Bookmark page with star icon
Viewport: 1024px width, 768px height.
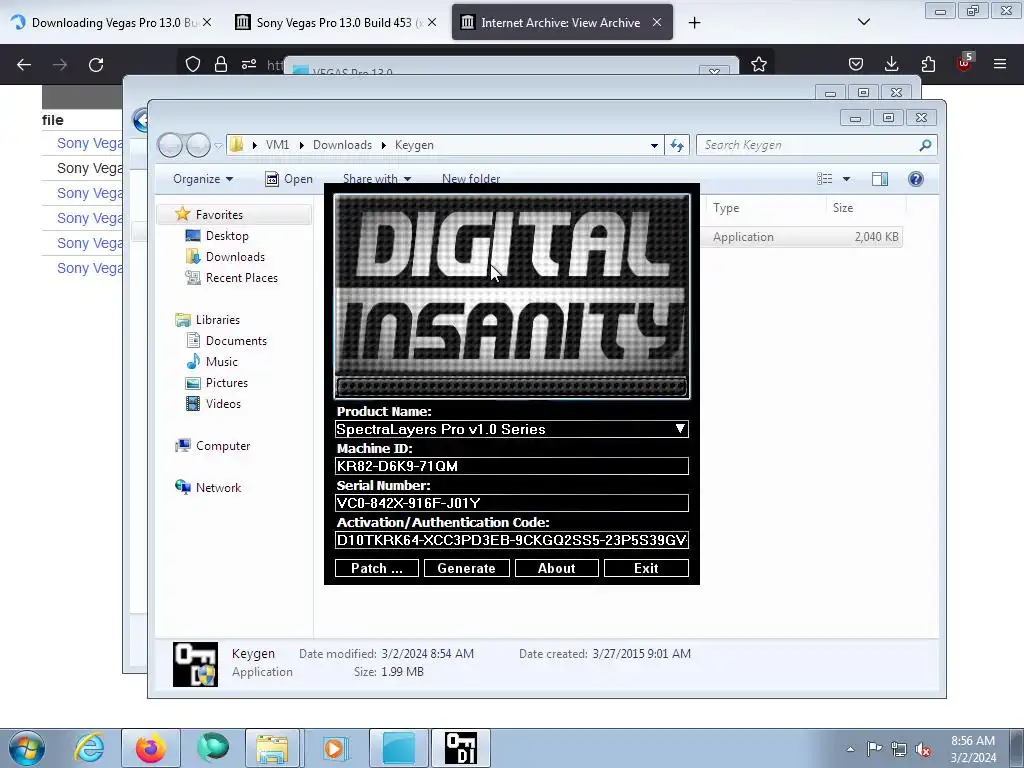pyautogui.click(x=758, y=64)
